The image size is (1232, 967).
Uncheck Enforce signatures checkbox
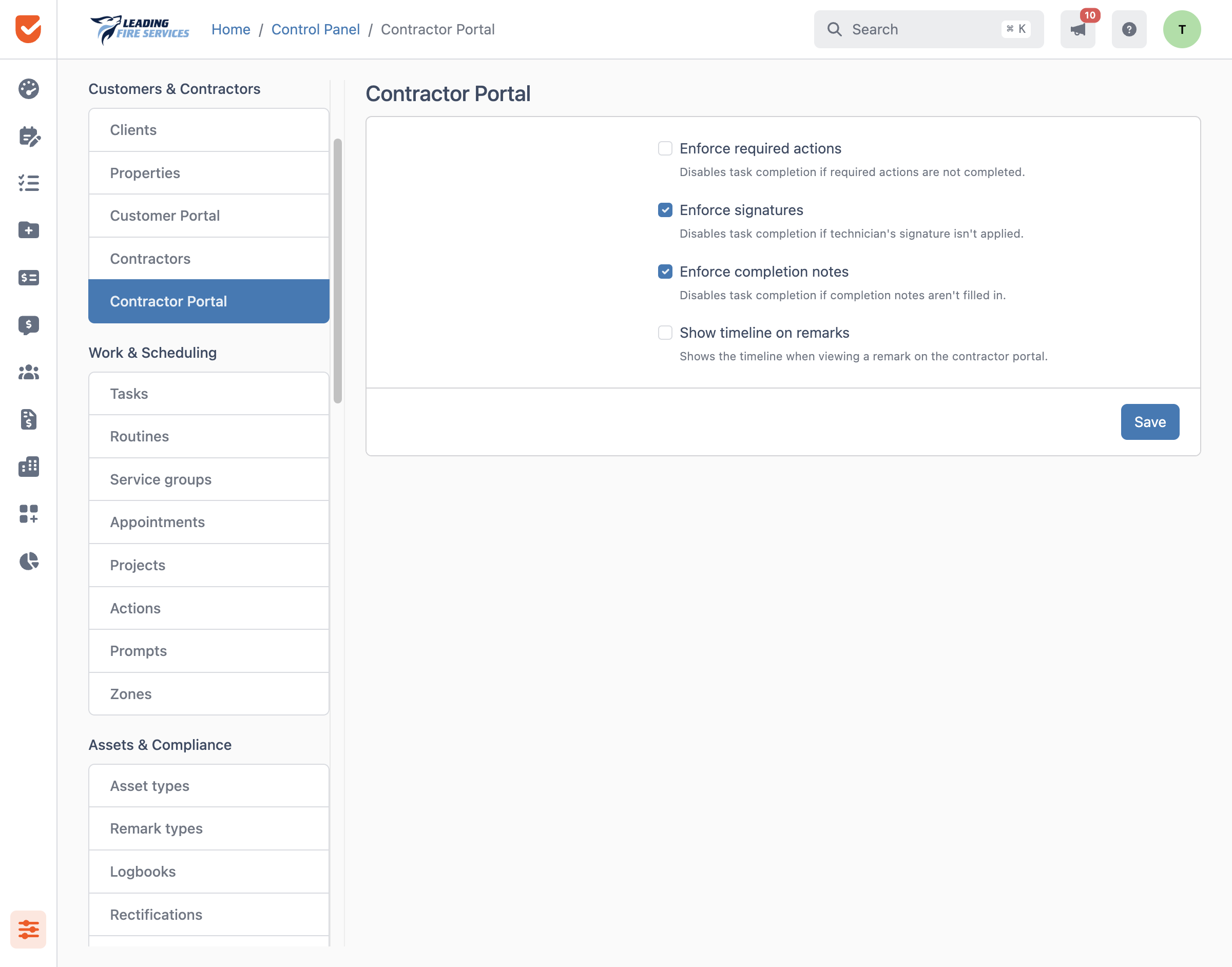point(665,210)
